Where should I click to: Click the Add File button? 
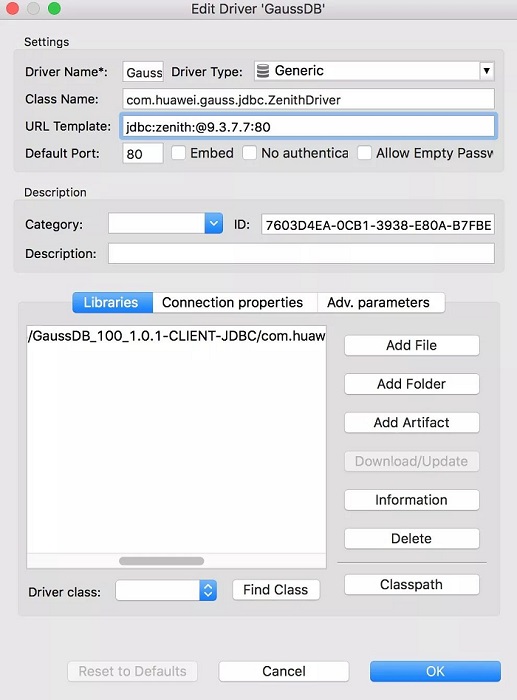412,345
